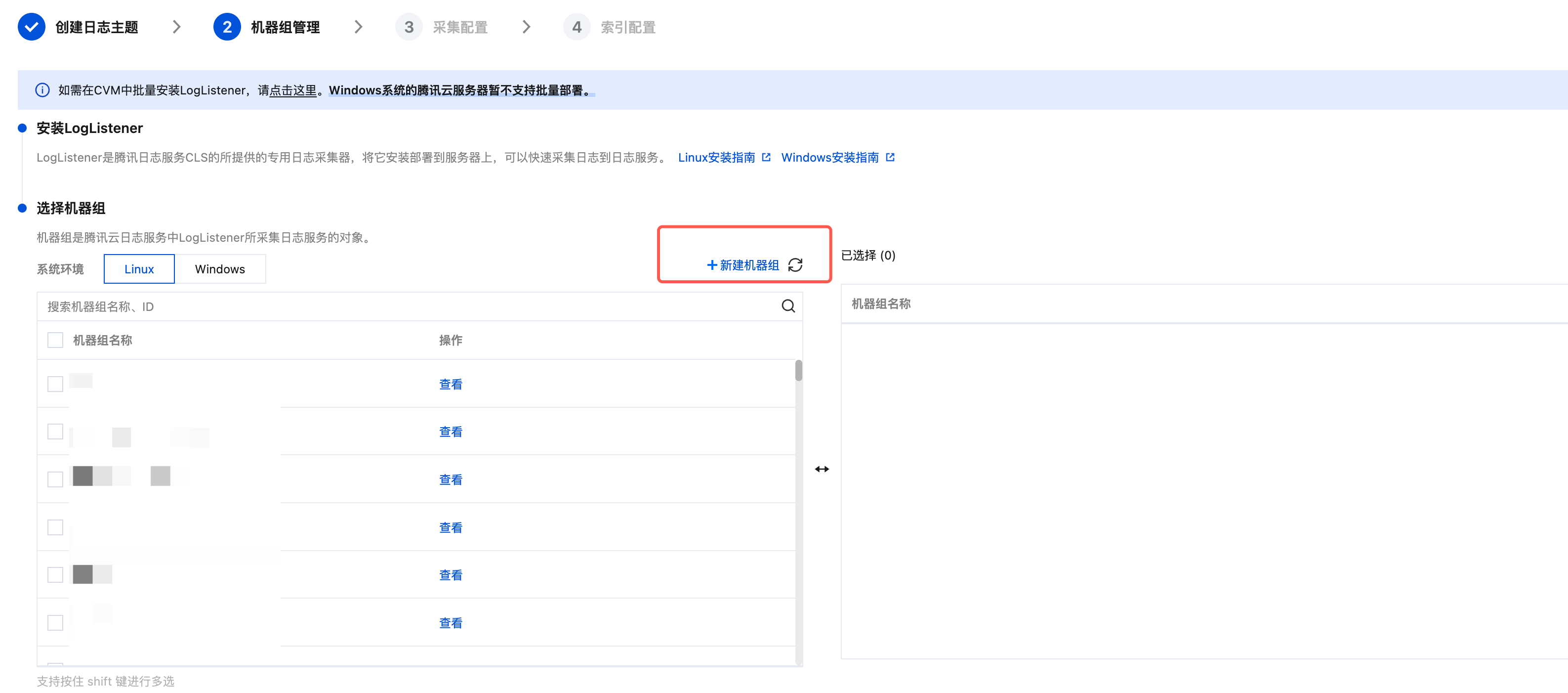
Task: Click chevron after 创建日志主题 step
Action: click(176, 27)
